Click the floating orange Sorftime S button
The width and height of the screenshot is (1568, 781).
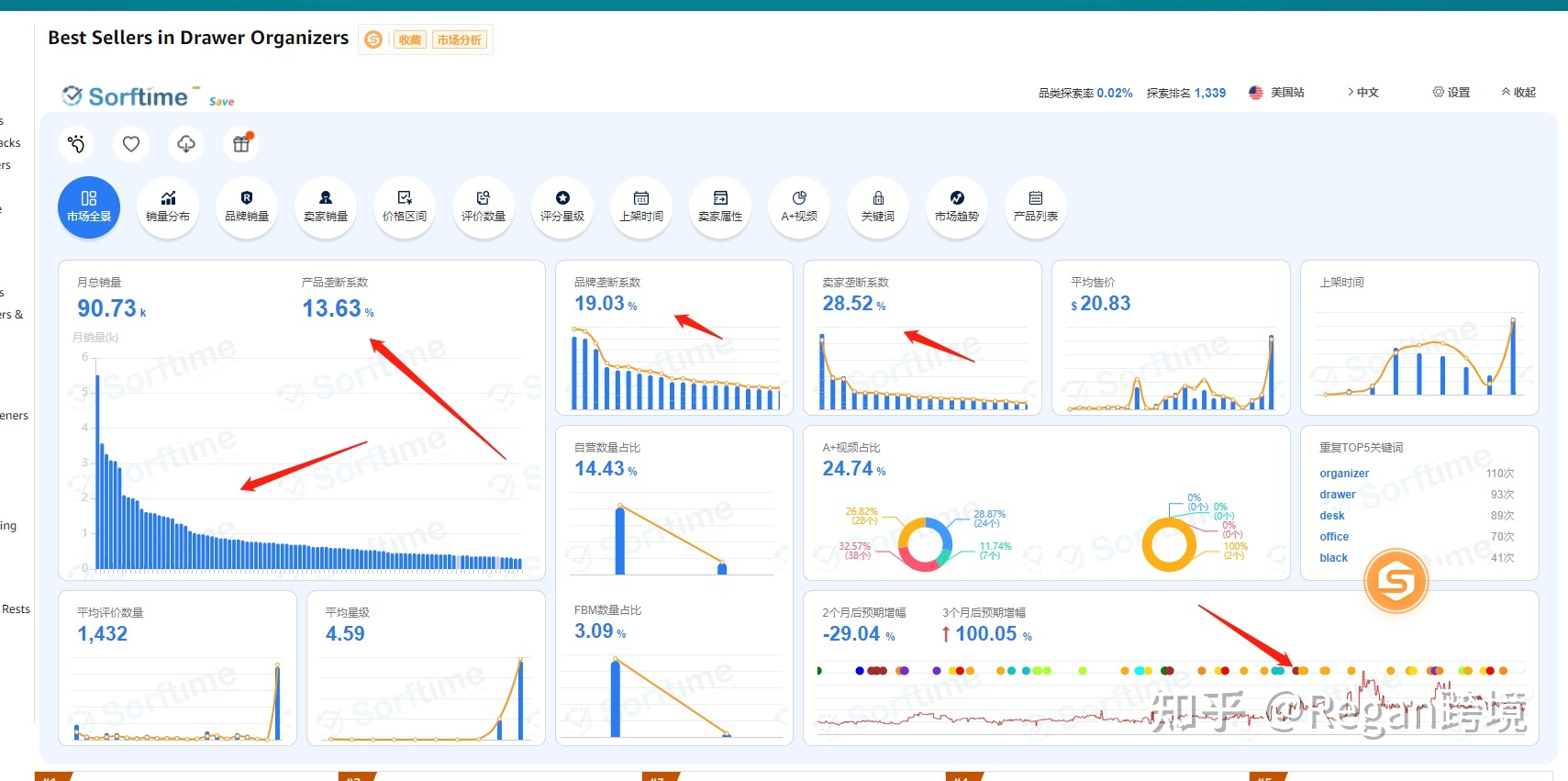pyautogui.click(x=1396, y=581)
